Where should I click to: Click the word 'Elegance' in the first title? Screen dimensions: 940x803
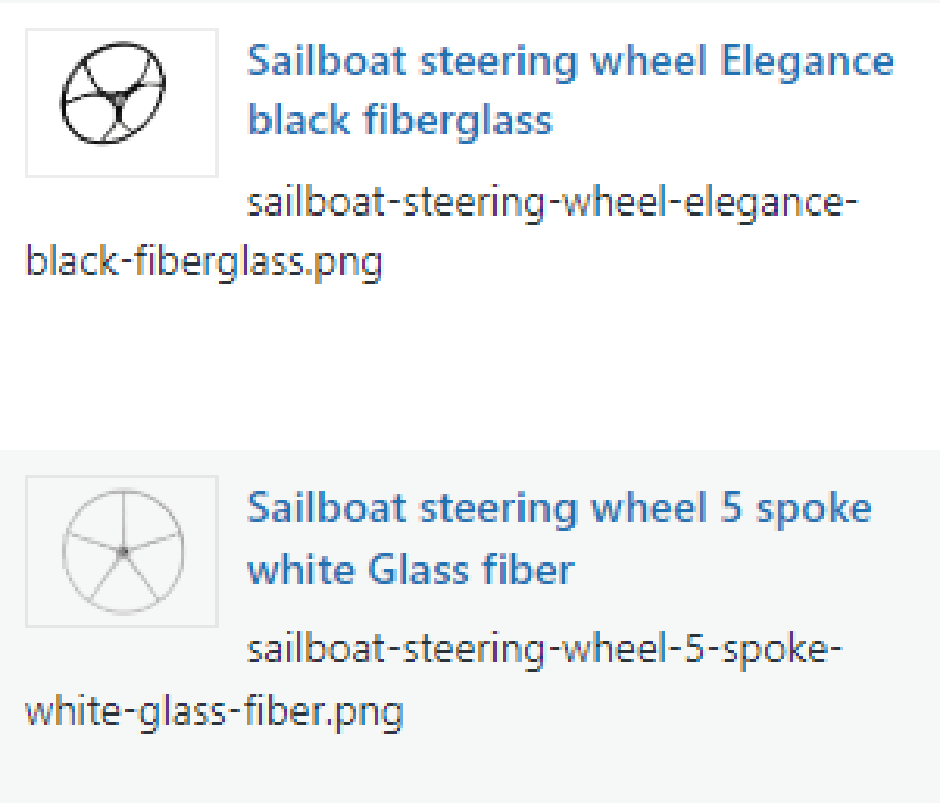coord(807,62)
